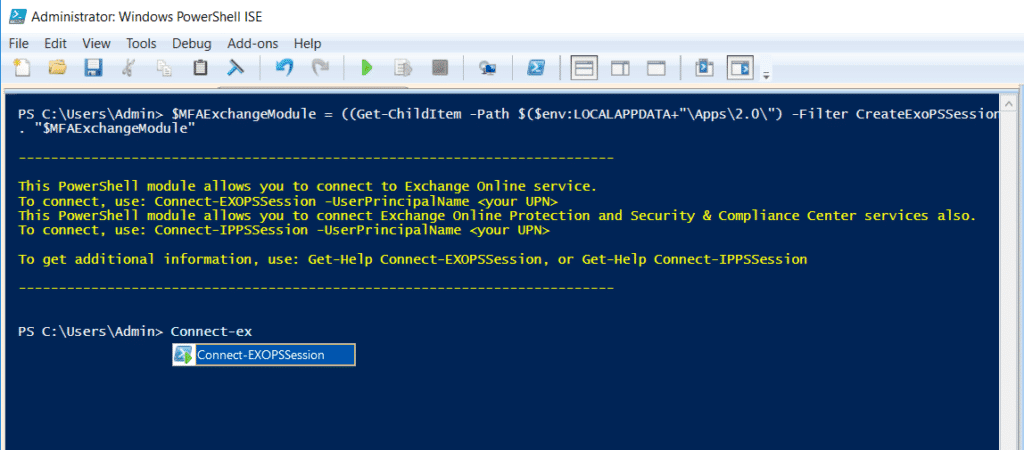
Task: Open the Edit menu
Action: (x=56, y=44)
